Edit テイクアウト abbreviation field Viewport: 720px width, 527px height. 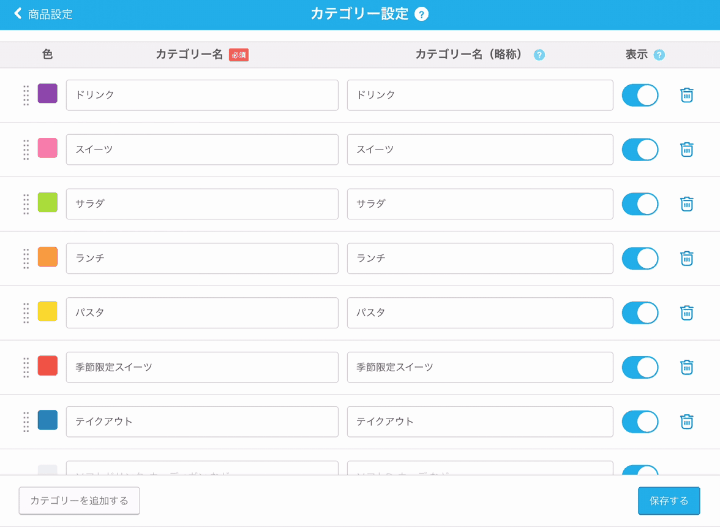(480, 421)
